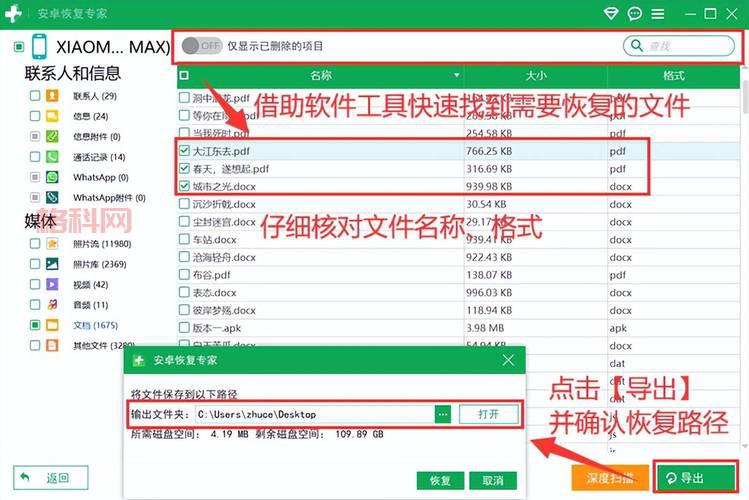Check the 视频 (42) checkbox
The image size is (749, 500).
(35, 284)
